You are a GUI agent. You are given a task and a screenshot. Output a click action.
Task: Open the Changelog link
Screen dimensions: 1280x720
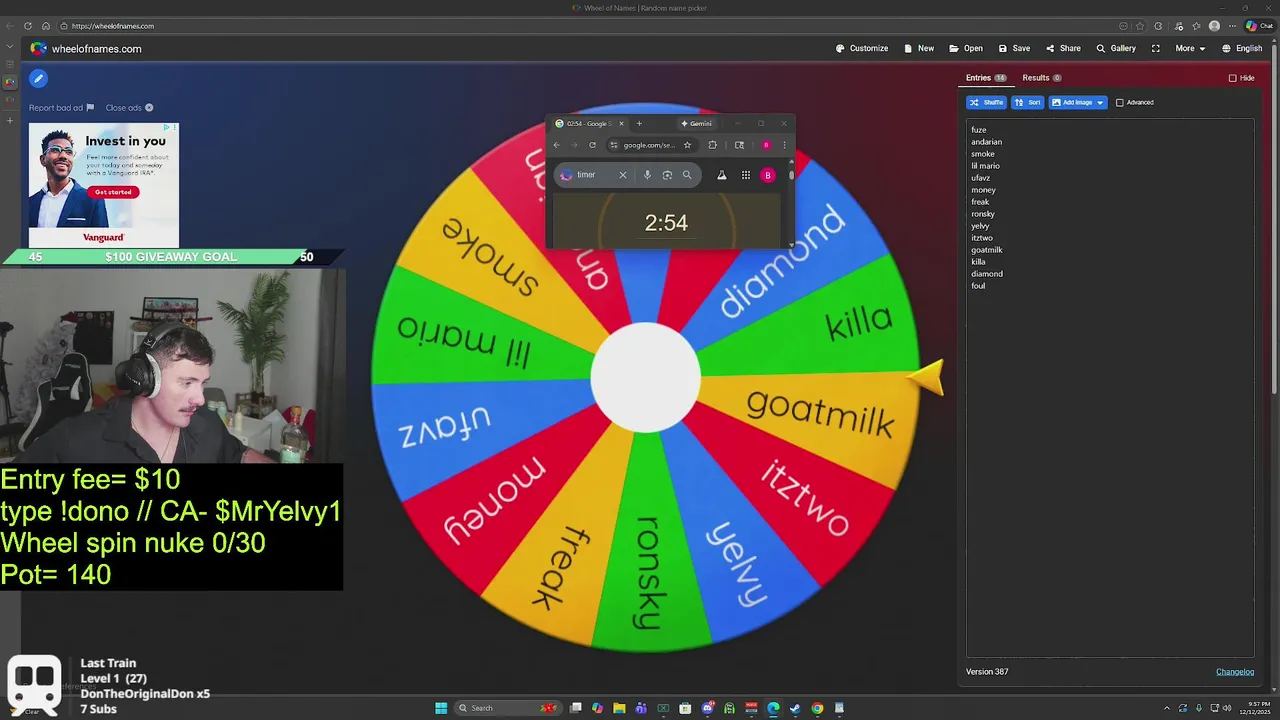pos(1235,672)
